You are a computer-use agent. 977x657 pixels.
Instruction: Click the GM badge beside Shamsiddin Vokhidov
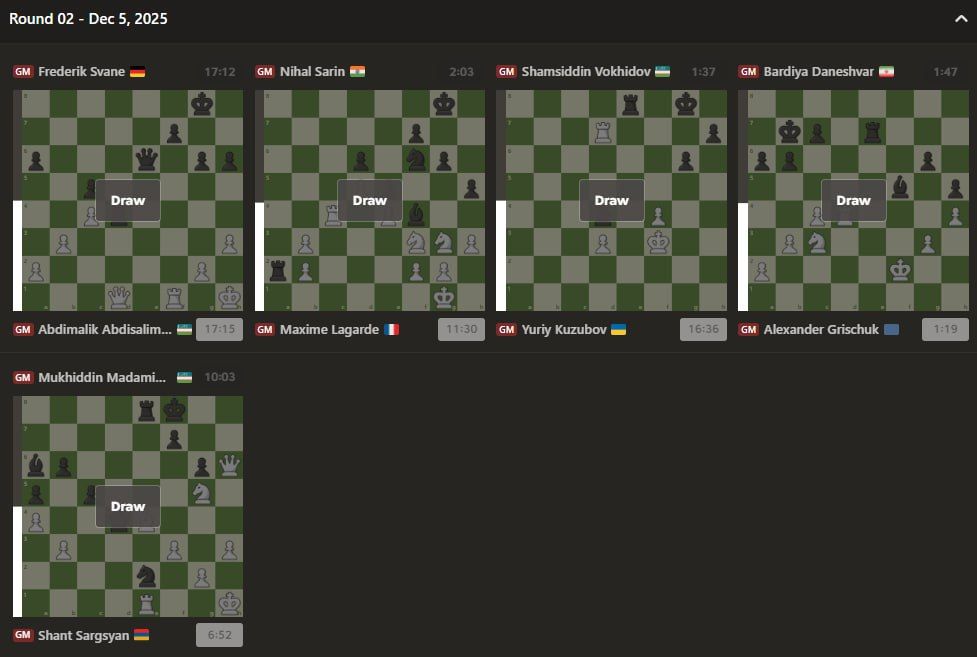tap(506, 72)
